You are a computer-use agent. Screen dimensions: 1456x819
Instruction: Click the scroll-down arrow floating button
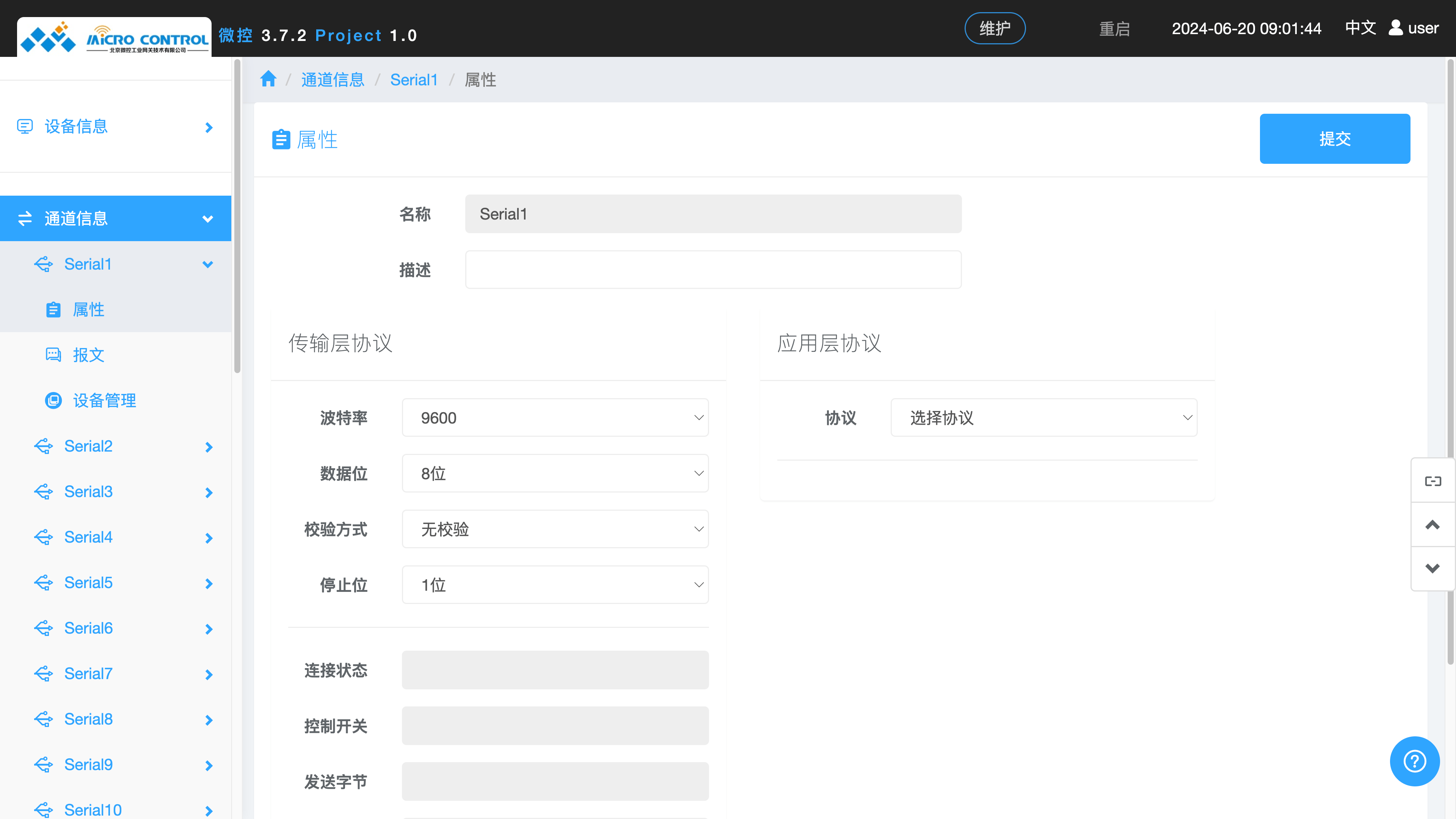1432,568
